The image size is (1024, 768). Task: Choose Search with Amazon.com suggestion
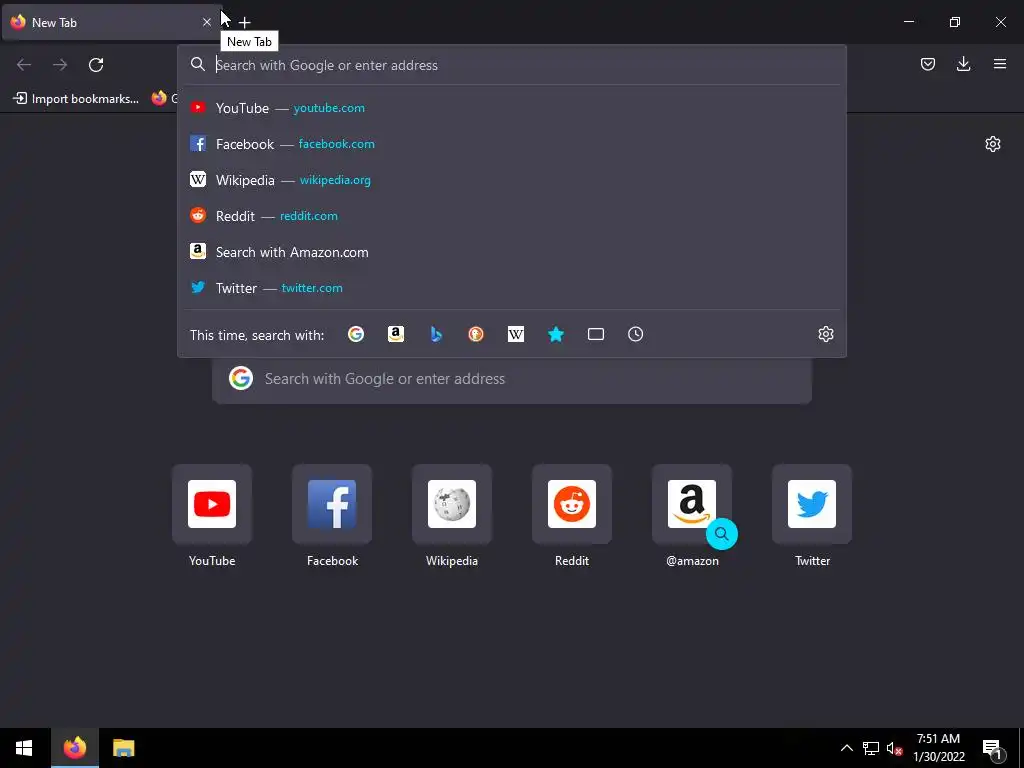[x=512, y=252]
